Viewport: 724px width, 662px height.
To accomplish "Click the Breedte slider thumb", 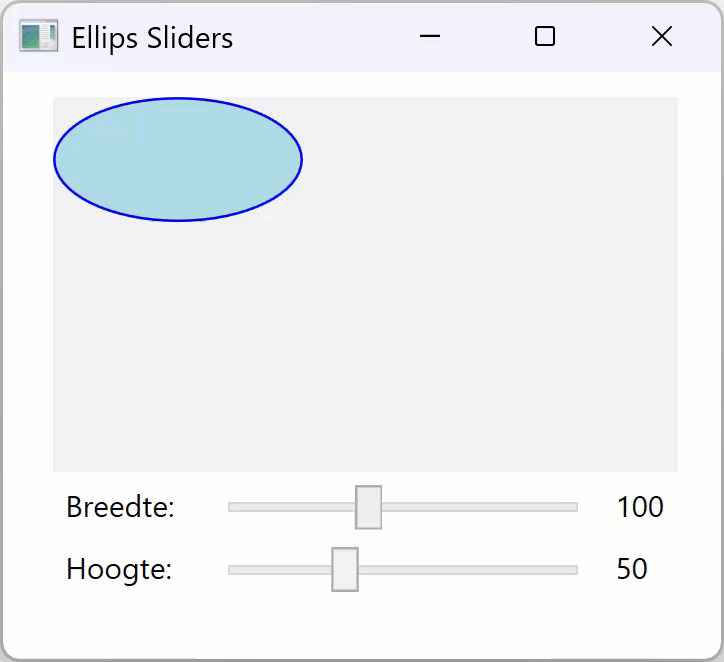I will tap(368, 507).
